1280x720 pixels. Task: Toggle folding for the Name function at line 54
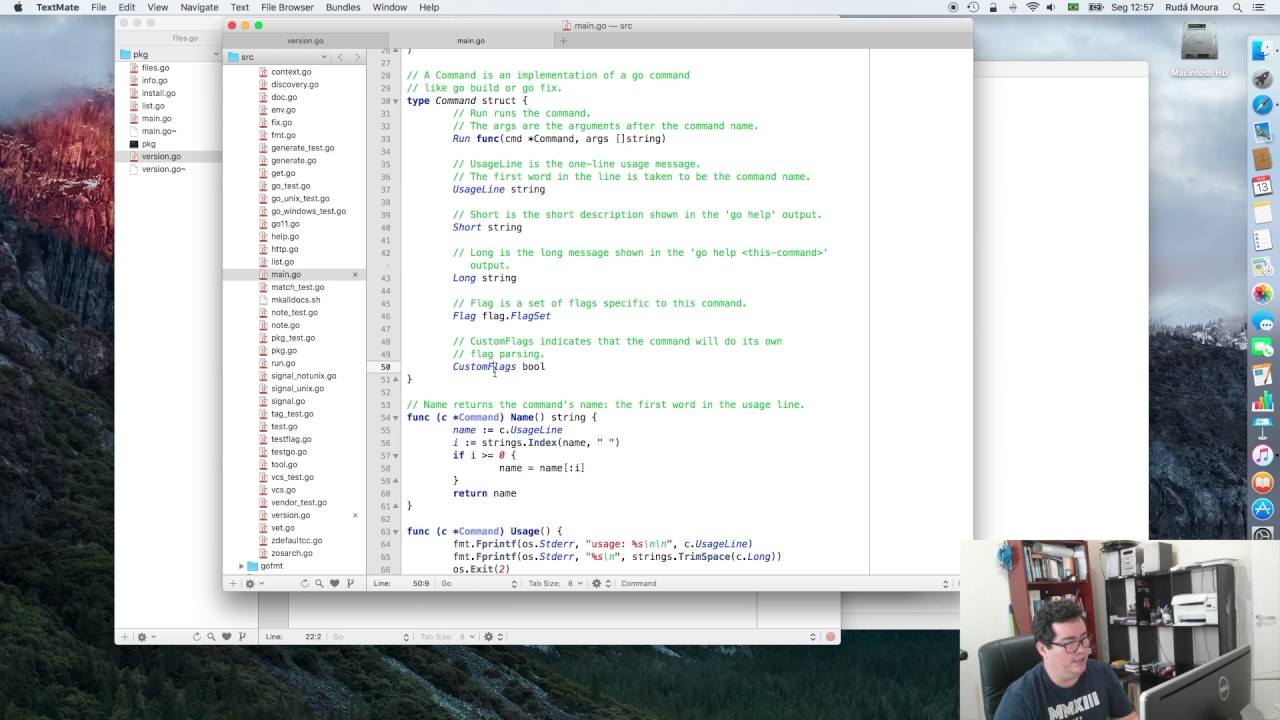coord(396,417)
